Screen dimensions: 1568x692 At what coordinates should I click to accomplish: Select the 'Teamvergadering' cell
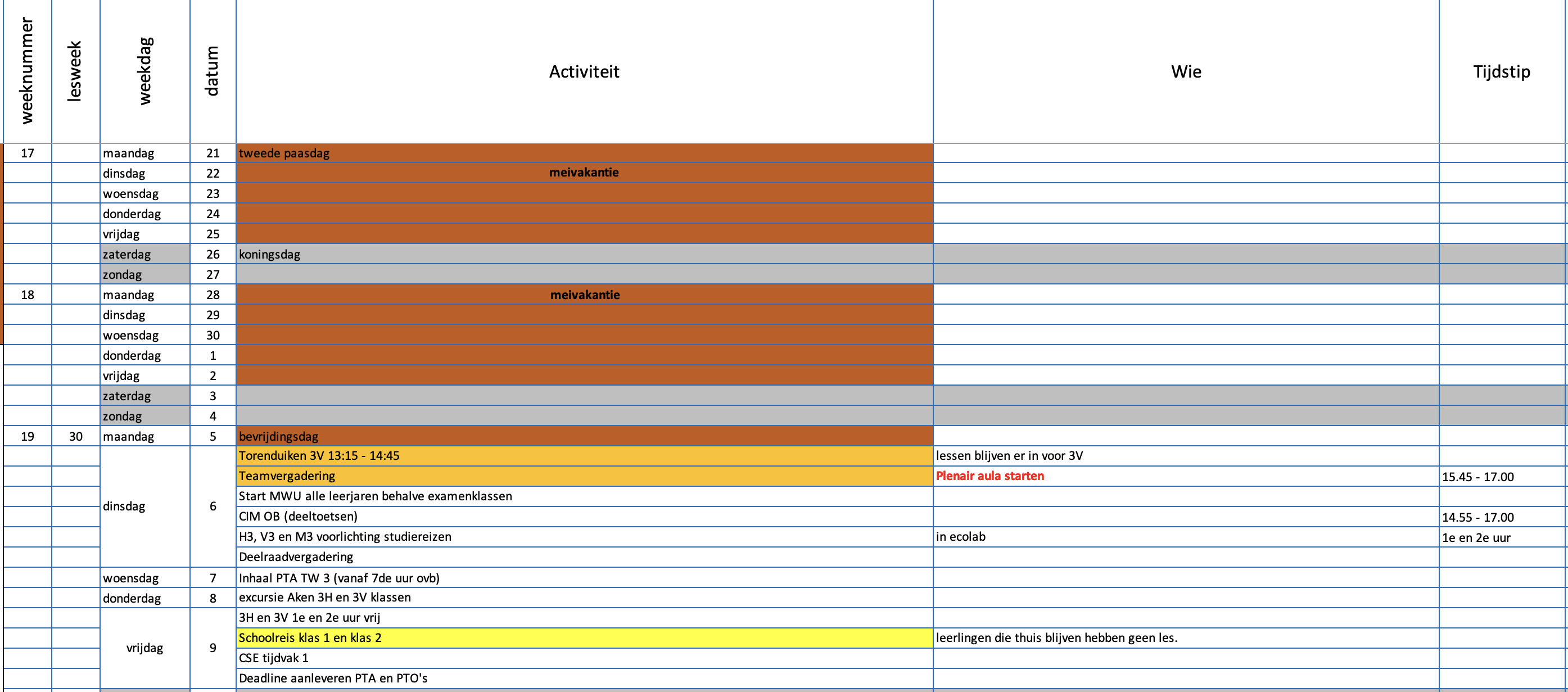pyautogui.click(x=584, y=476)
